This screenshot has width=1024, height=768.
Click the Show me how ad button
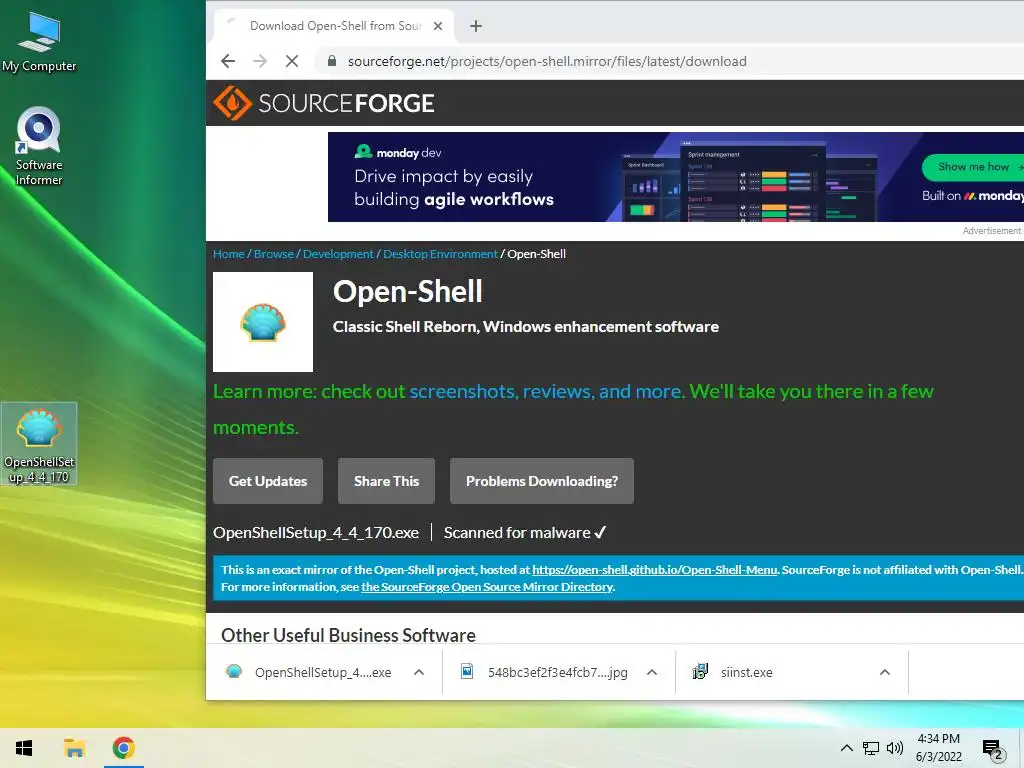(x=974, y=167)
